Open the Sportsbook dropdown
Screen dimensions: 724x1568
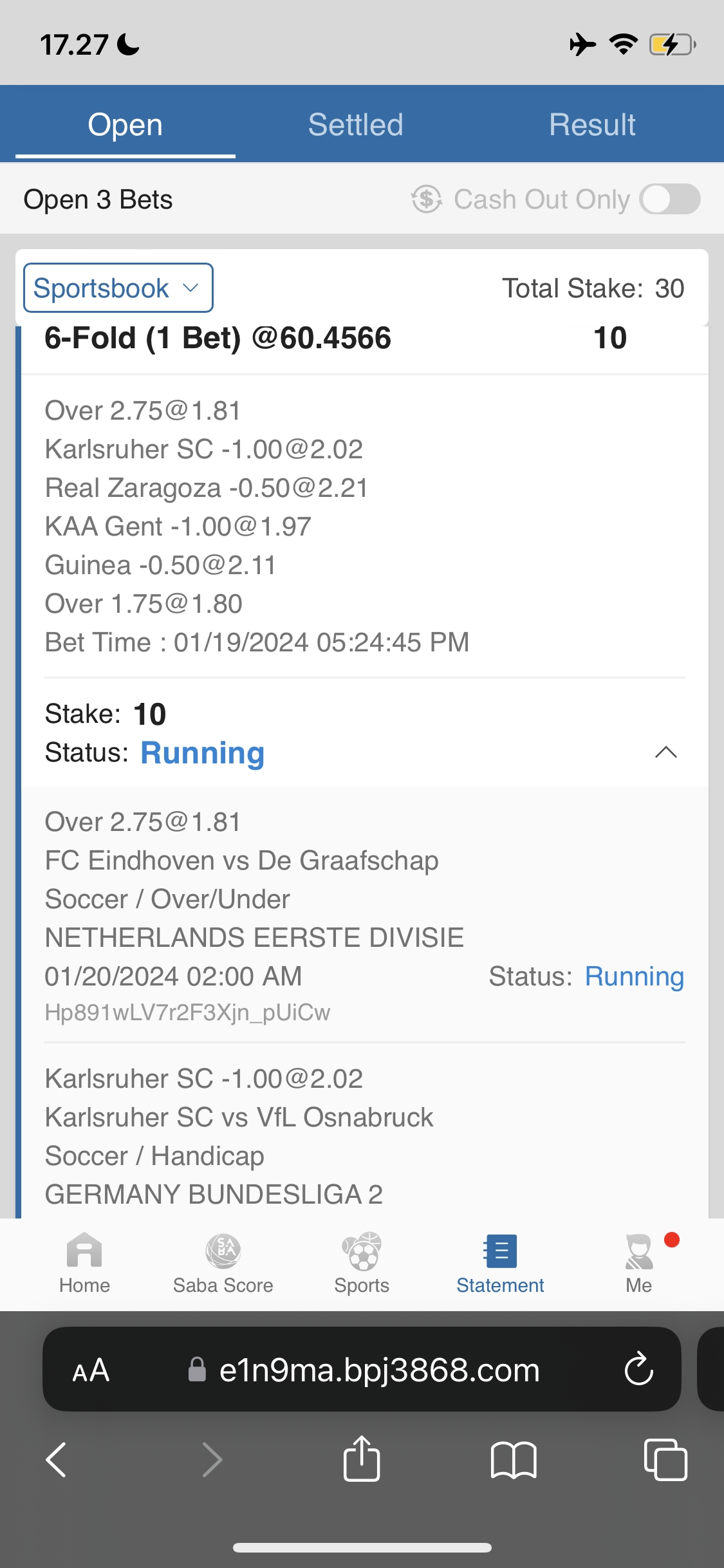coord(118,288)
